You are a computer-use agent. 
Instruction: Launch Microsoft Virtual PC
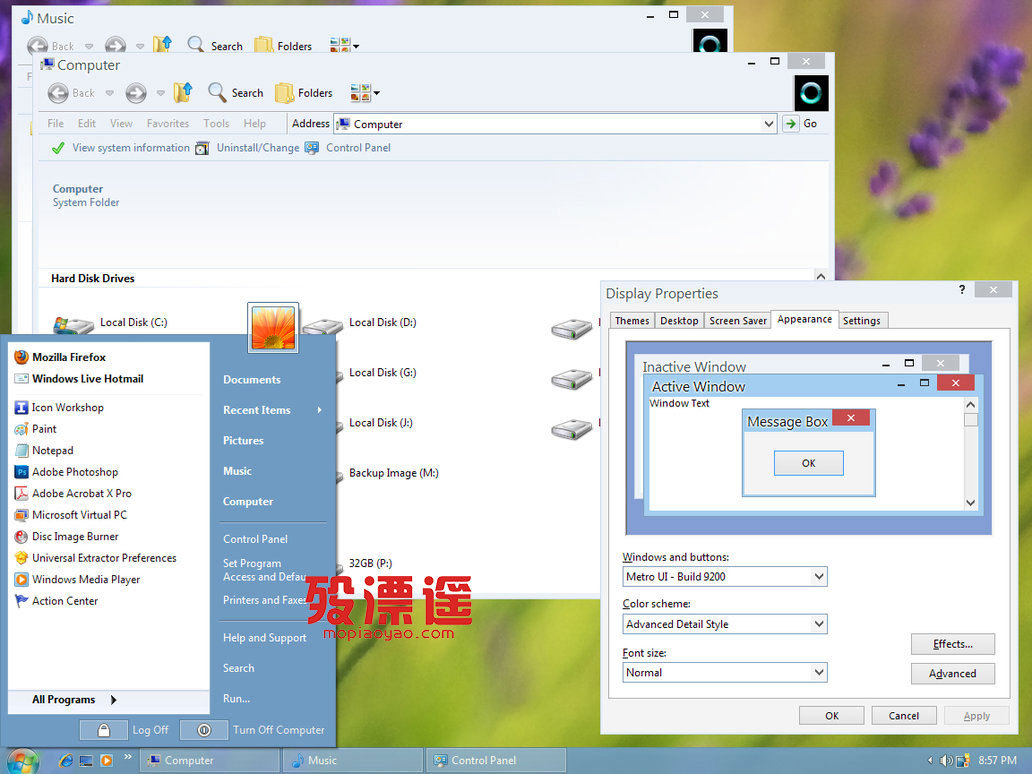tap(70, 515)
